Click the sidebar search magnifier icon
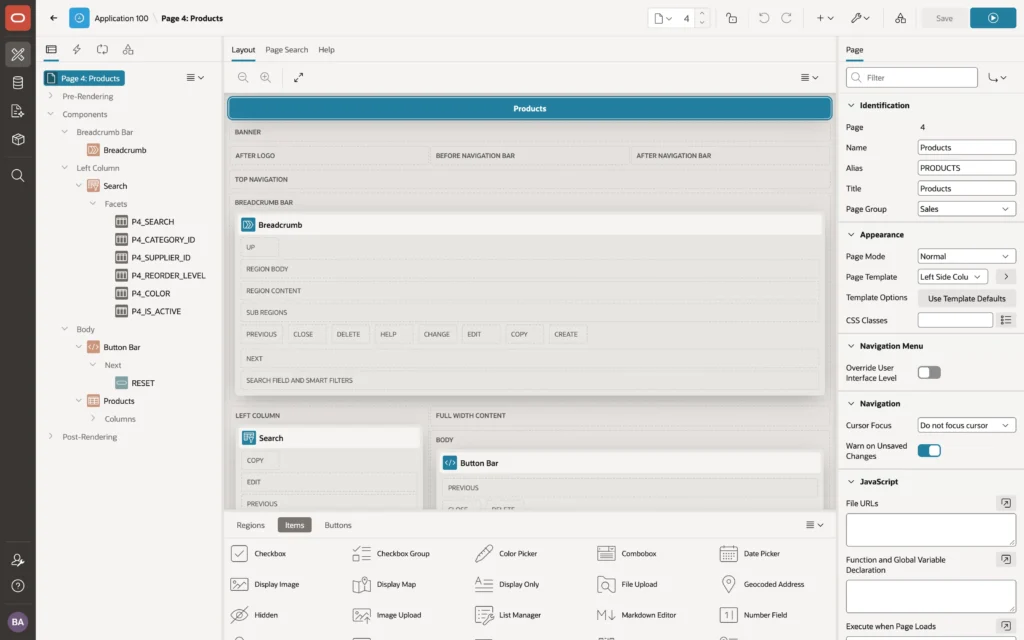This screenshot has height=640, width=1024. (x=18, y=176)
